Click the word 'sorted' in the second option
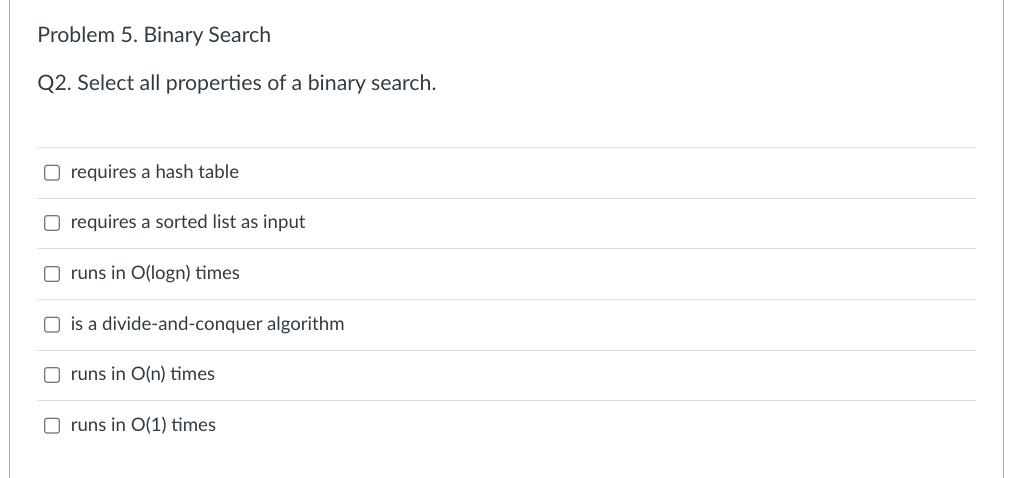 181,222
